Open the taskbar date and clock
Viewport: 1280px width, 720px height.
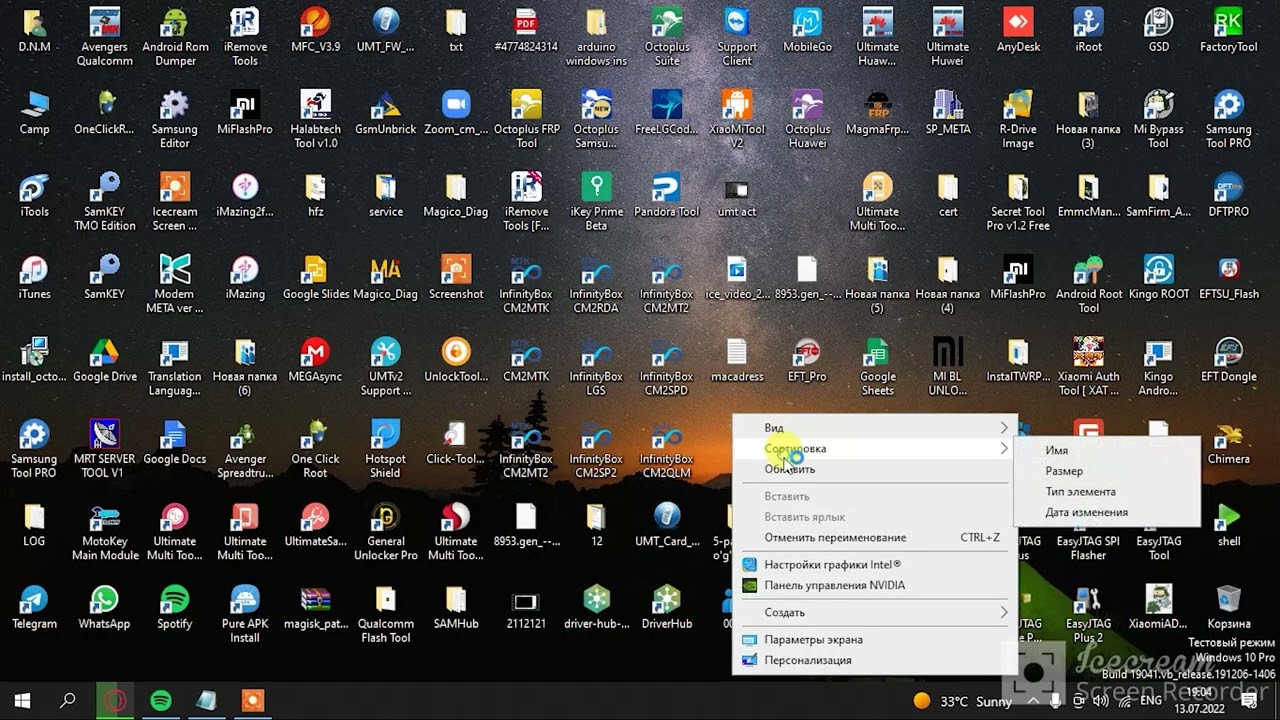click(1197, 701)
